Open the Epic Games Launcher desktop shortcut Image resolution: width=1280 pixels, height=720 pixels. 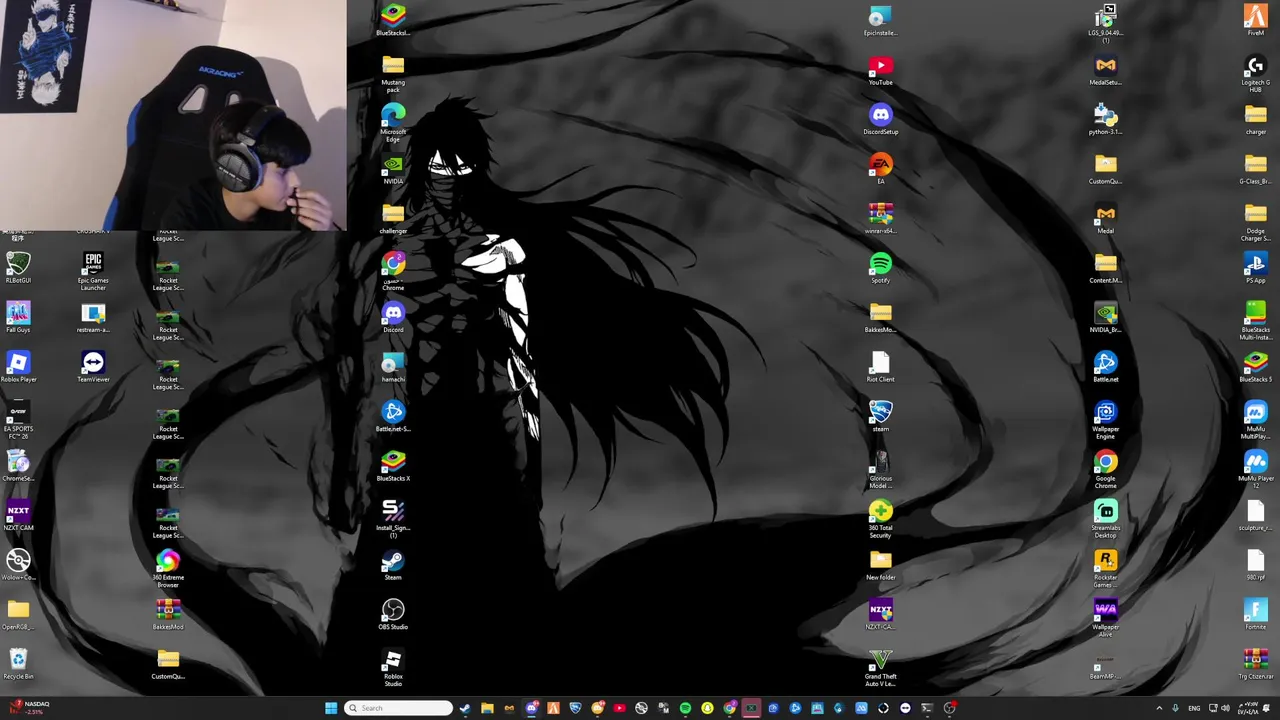point(93,271)
